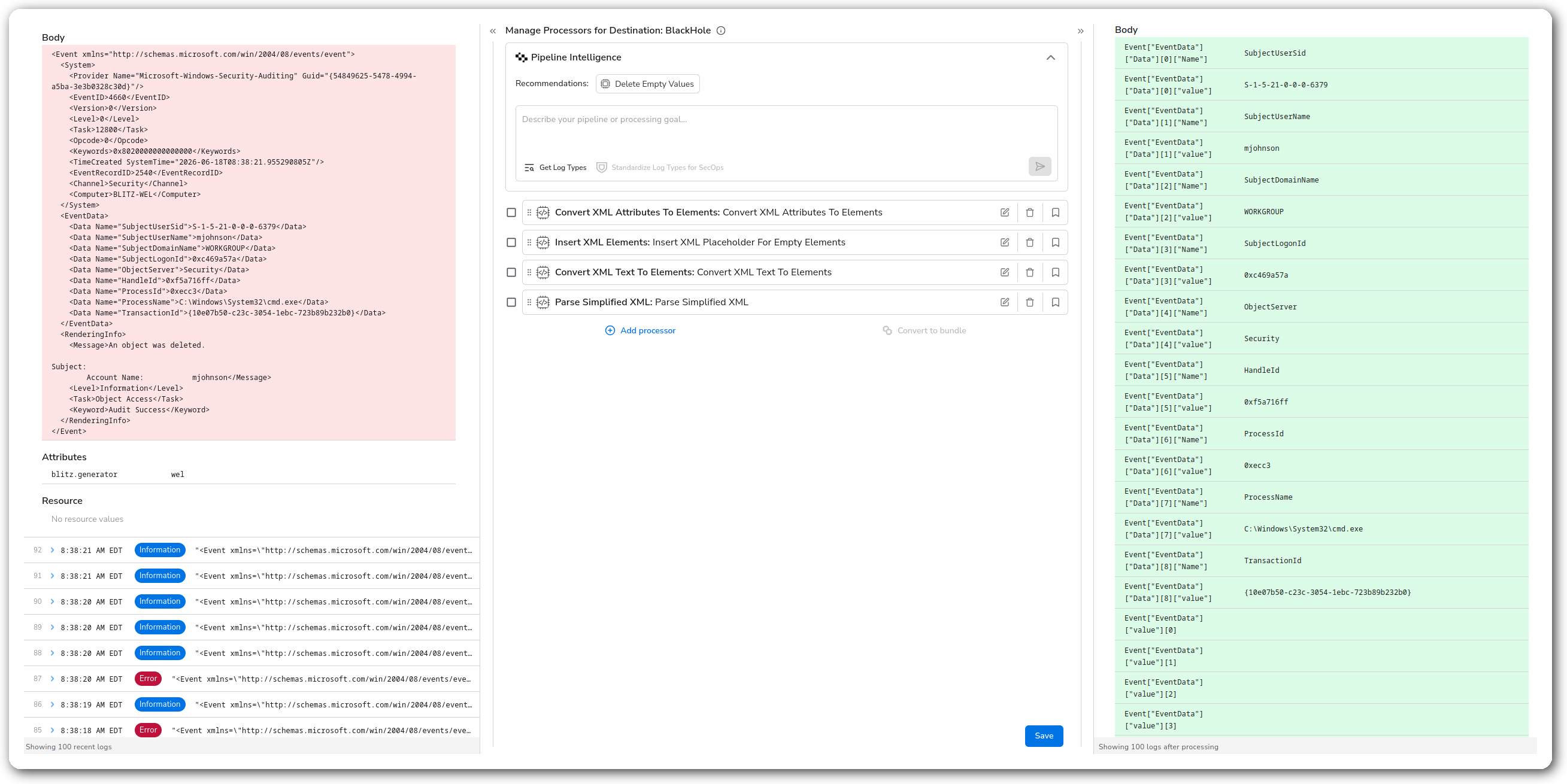Edit the Convert XML Attributes To Elements processor
The height and width of the screenshot is (784, 1567).
pyautogui.click(x=1004, y=212)
